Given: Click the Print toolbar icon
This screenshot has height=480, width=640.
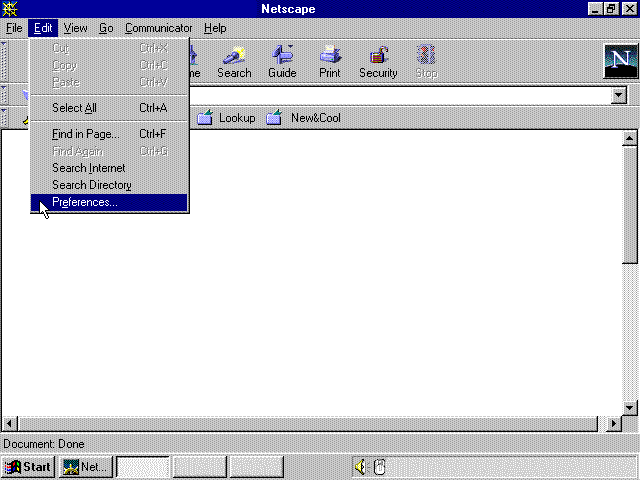Looking at the screenshot, I should pos(330,62).
